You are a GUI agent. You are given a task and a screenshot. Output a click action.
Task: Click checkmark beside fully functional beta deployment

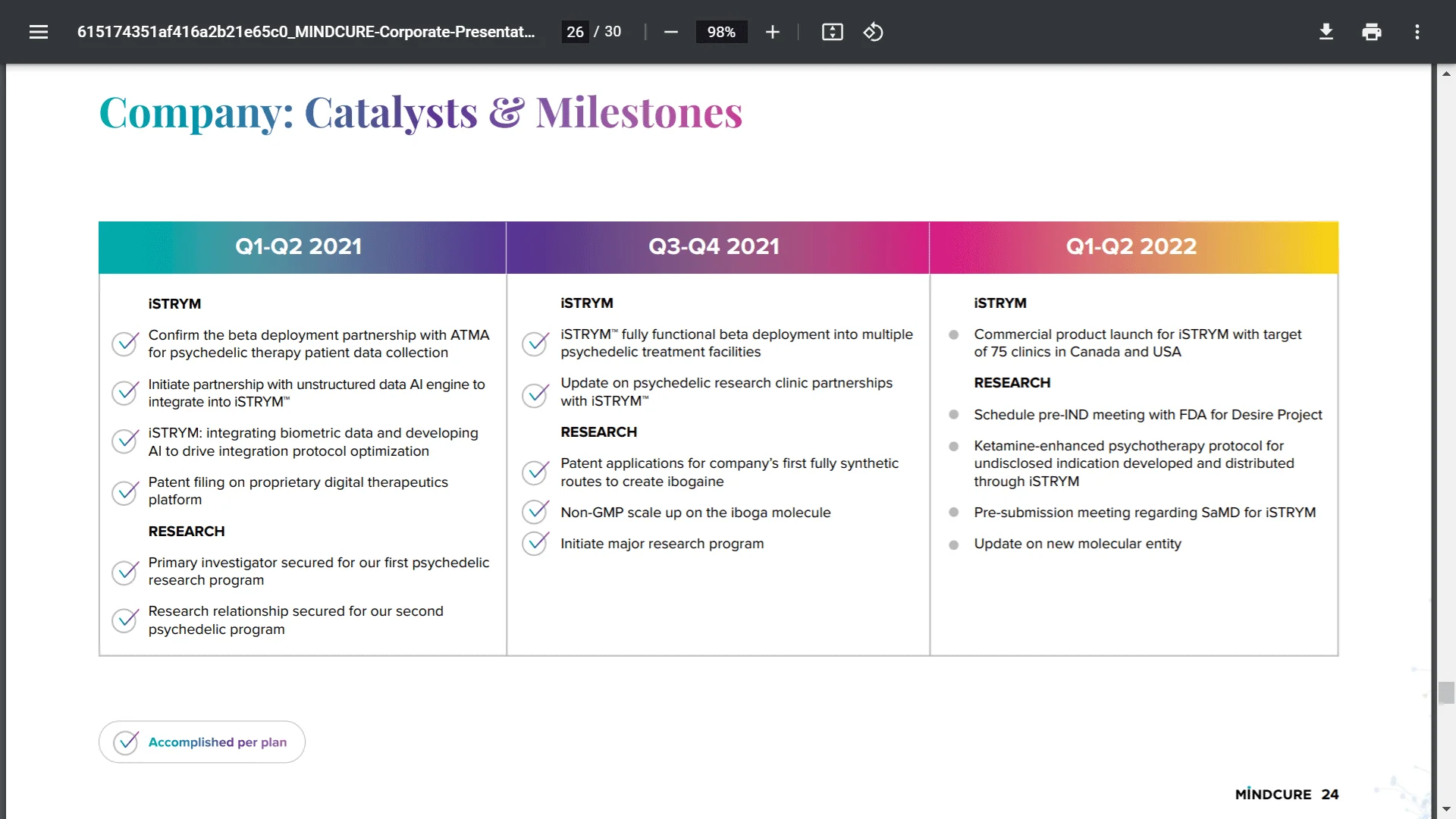tap(536, 344)
